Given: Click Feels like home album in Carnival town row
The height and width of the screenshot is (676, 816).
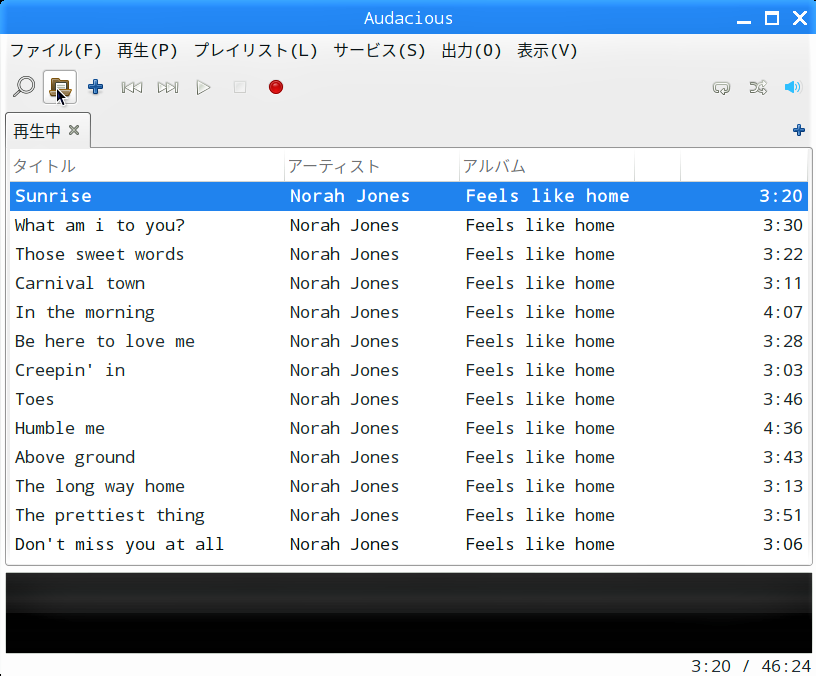Looking at the screenshot, I should [x=540, y=284].
